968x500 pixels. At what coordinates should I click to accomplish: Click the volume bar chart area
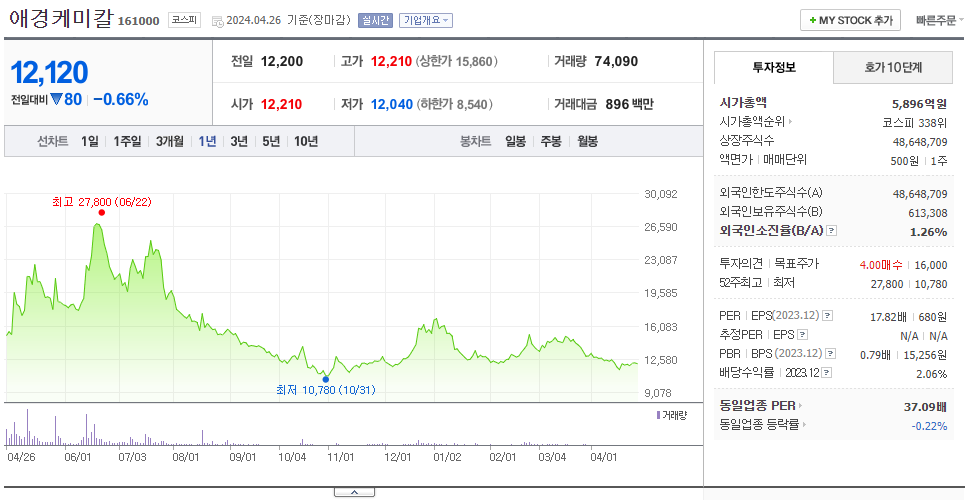322,425
